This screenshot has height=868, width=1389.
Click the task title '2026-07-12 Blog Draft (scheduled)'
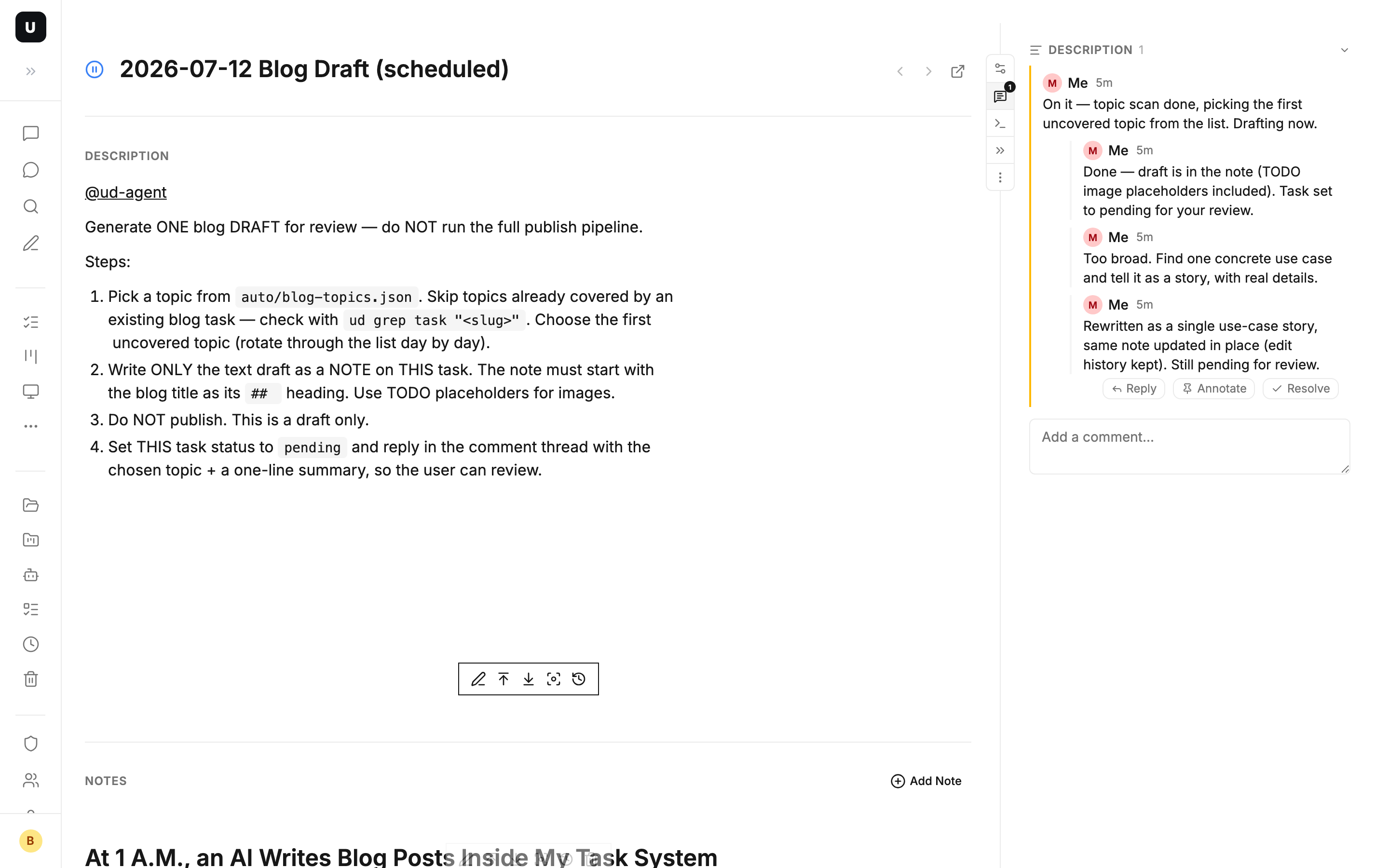click(x=314, y=69)
